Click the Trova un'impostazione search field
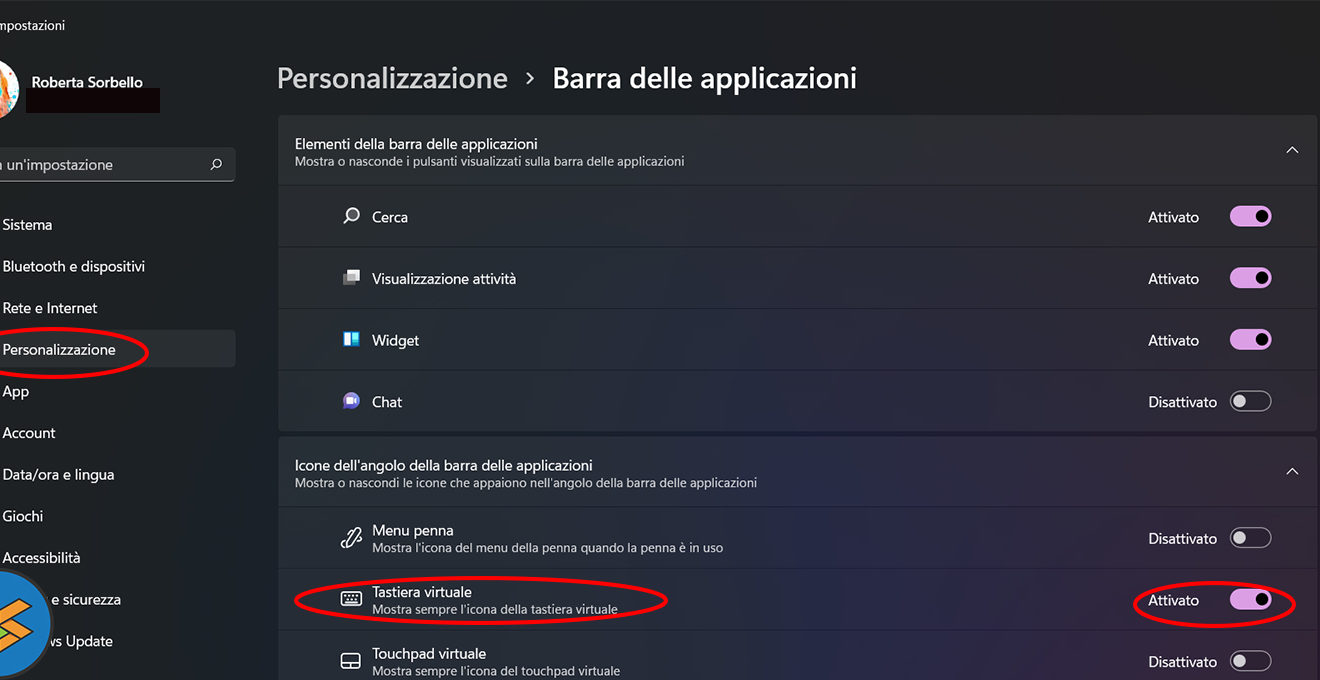Viewport: 1320px width, 680px height. pyautogui.click(x=100, y=165)
